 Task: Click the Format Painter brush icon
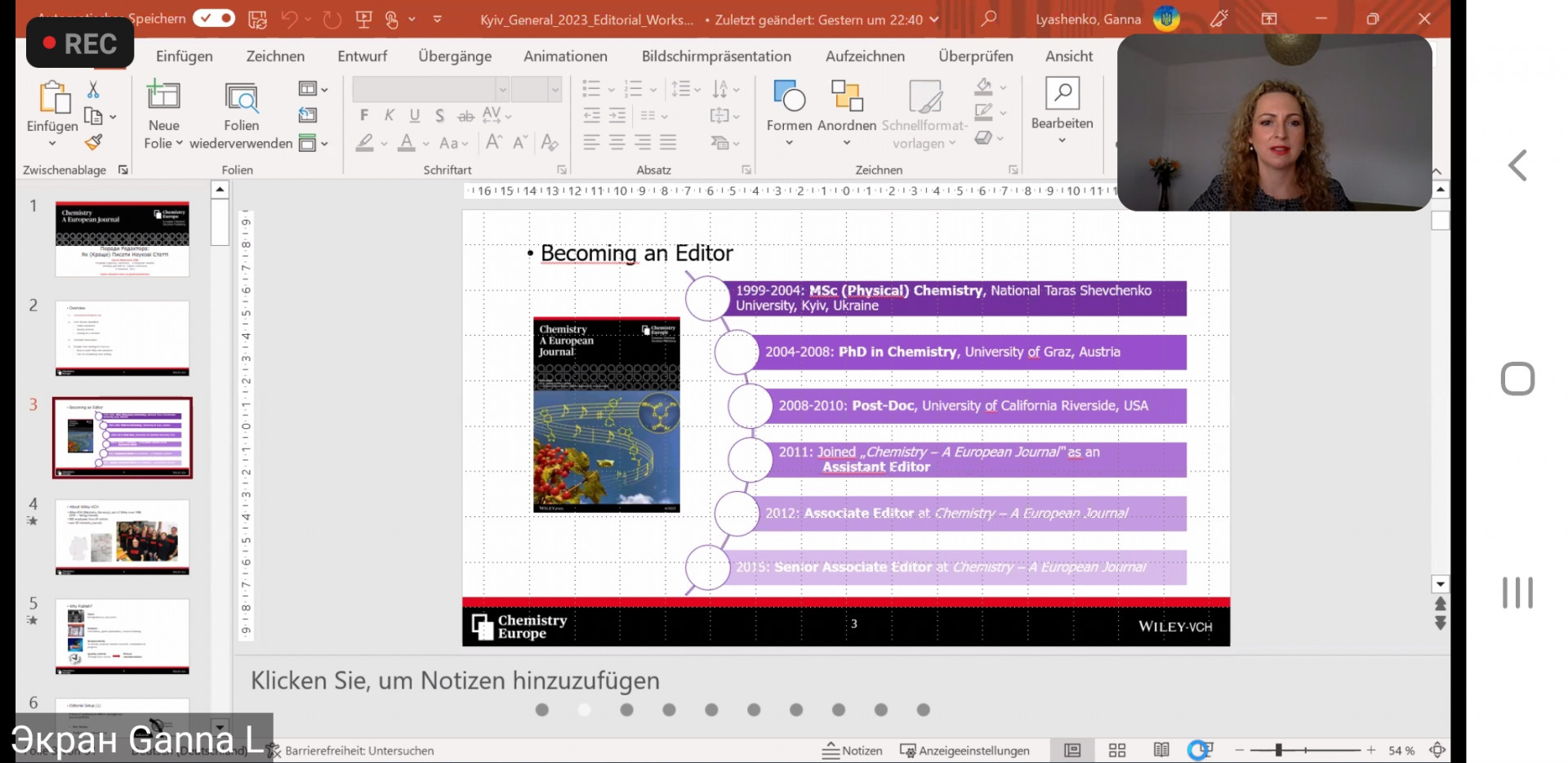pyautogui.click(x=94, y=142)
